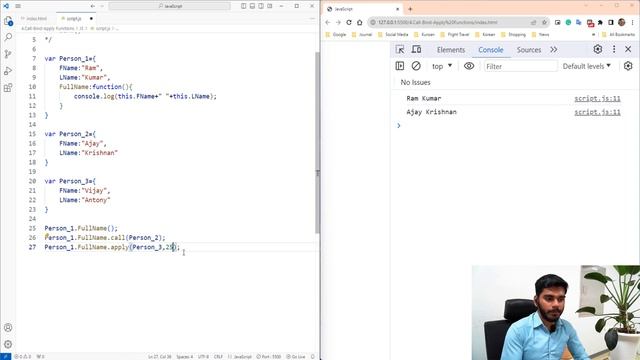The width and height of the screenshot is (640, 360).
Task: Open All Bookmarks folder
Action: [x=619, y=35]
